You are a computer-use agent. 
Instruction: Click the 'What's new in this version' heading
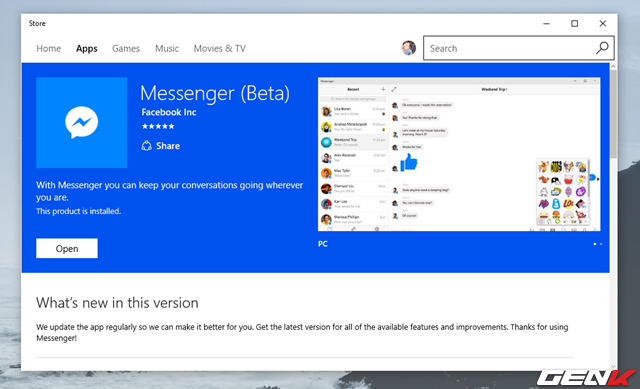[117, 303]
